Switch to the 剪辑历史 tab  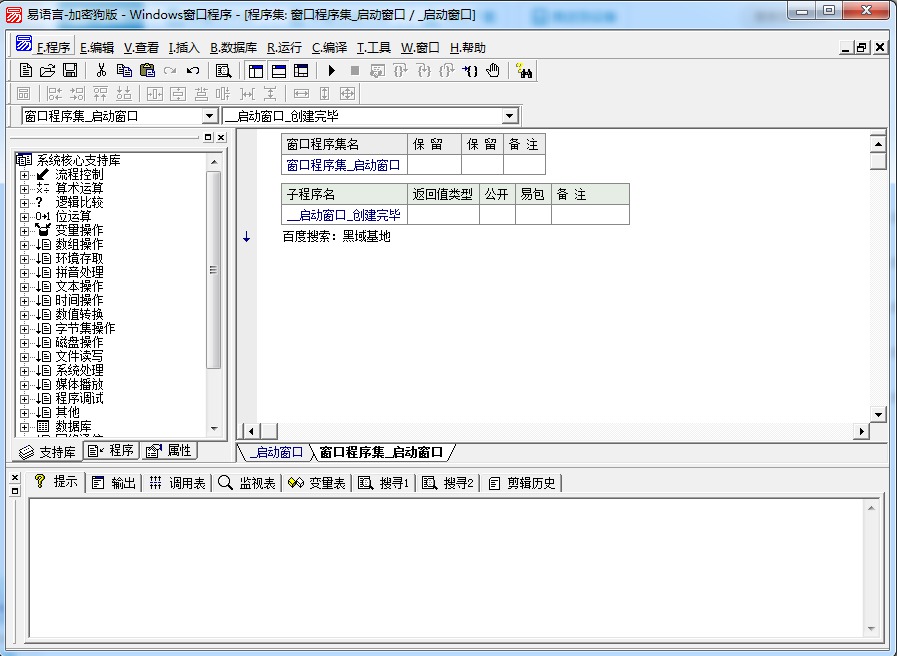click(521, 483)
